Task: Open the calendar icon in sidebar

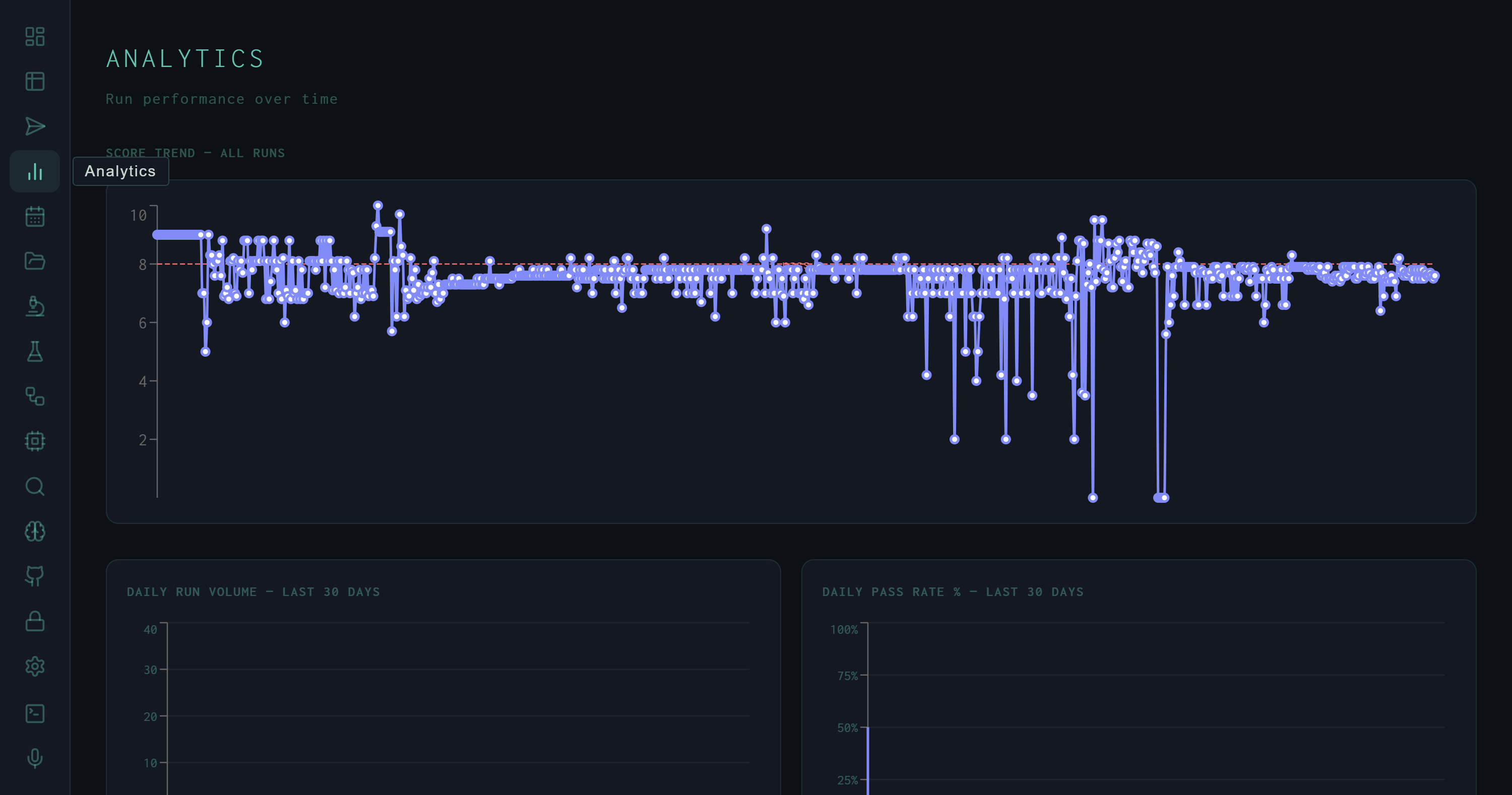Action: (x=35, y=217)
